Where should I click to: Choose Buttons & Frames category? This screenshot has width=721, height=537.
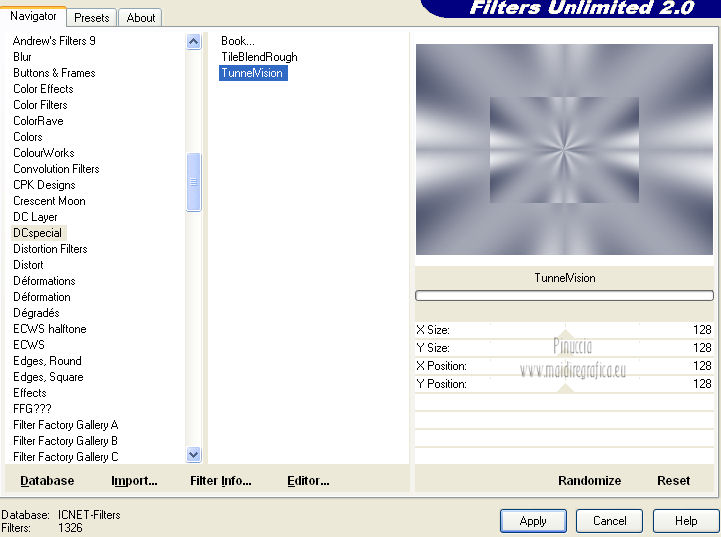pos(54,73)
